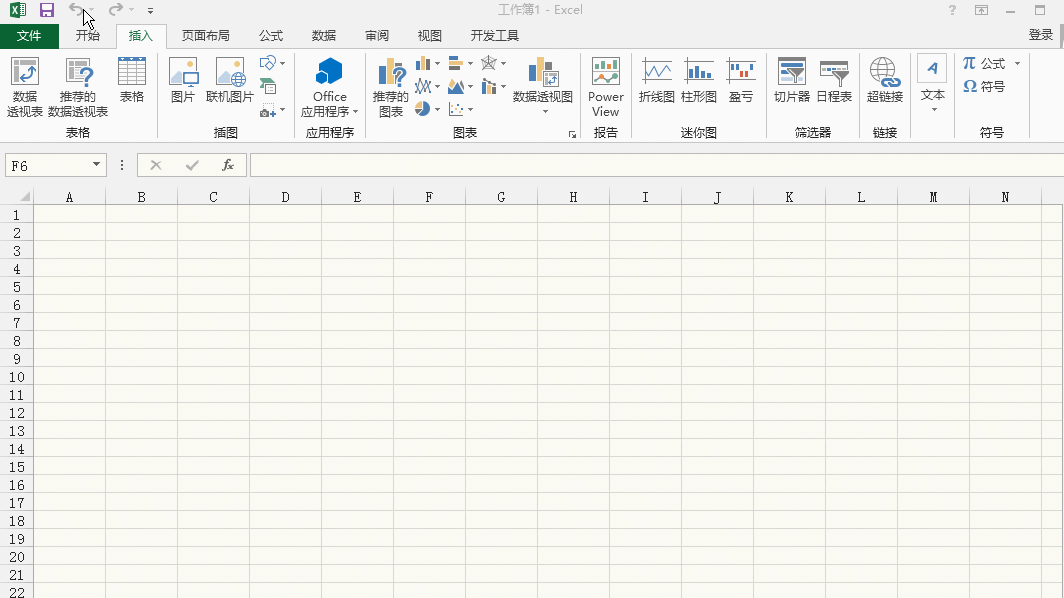Switch to the Page Layout (页面布局) tab
The image size is (1064, 598).
pos(206,35)
